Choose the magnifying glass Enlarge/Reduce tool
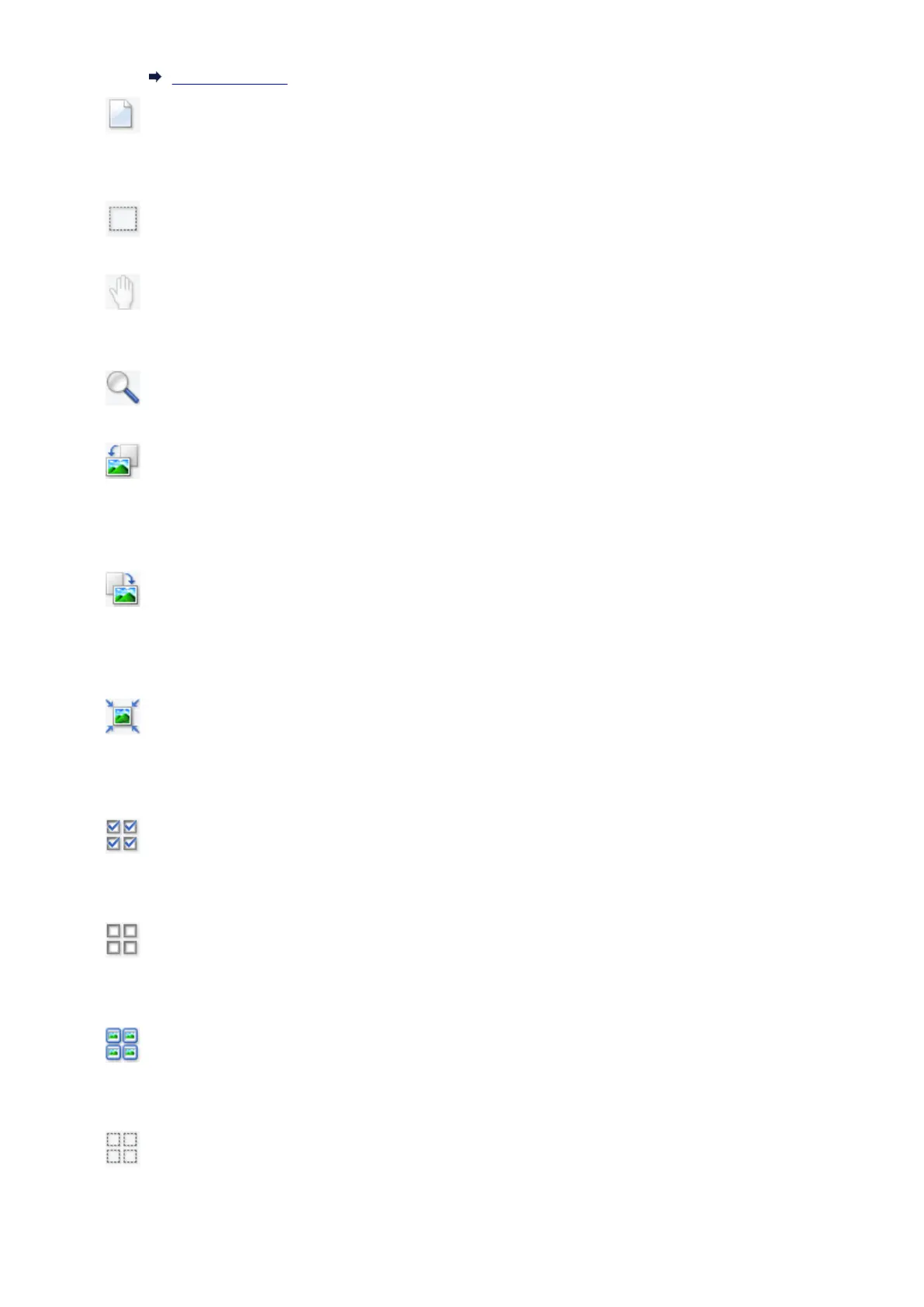The image size is (924, 1307). click(123, 387)
